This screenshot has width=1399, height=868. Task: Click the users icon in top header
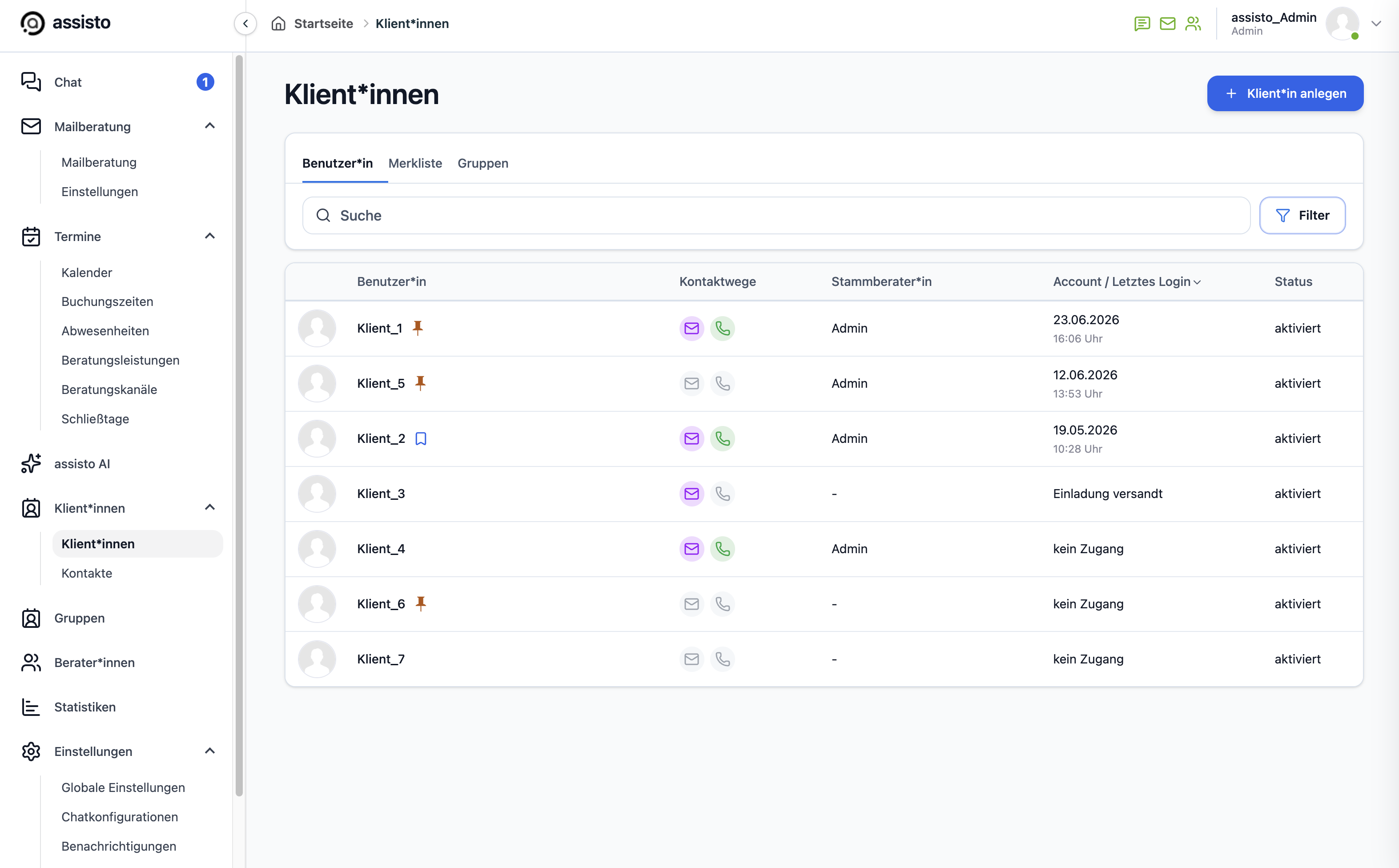1193,24
